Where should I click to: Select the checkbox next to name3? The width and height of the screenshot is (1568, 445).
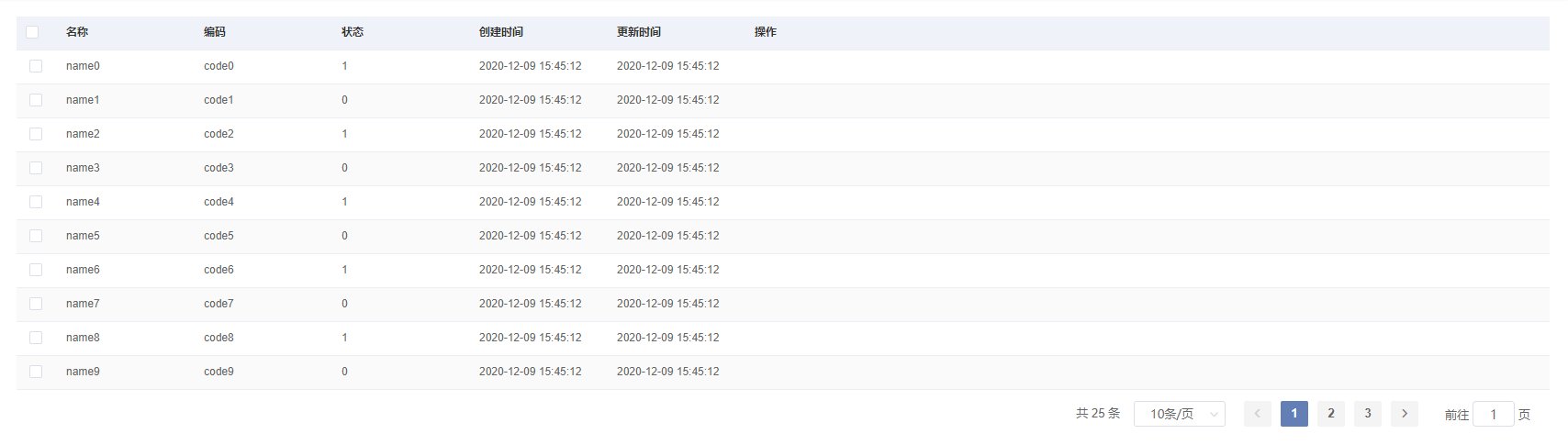click(x=36, y=168)
